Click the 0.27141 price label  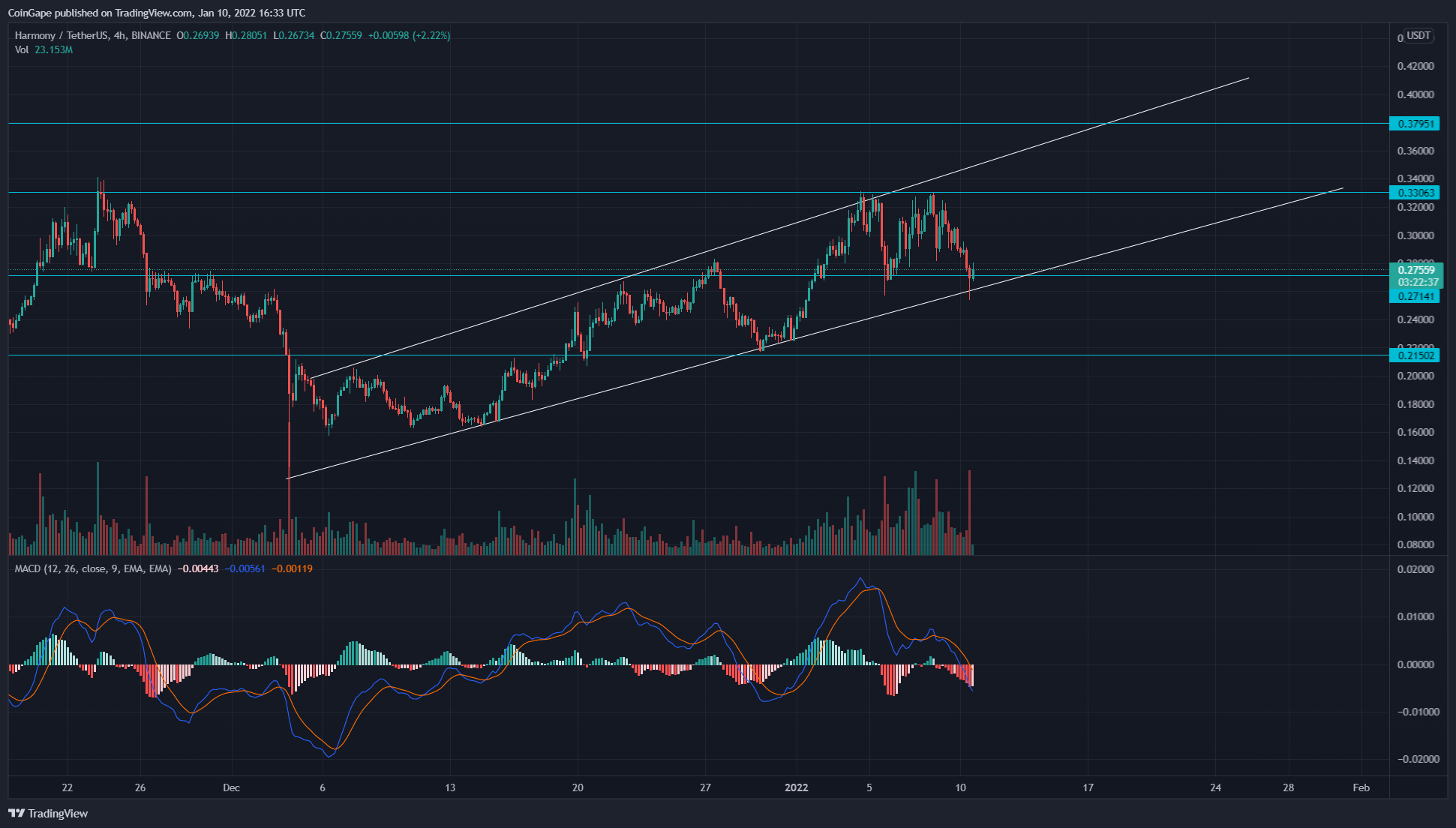(1414, 297)
